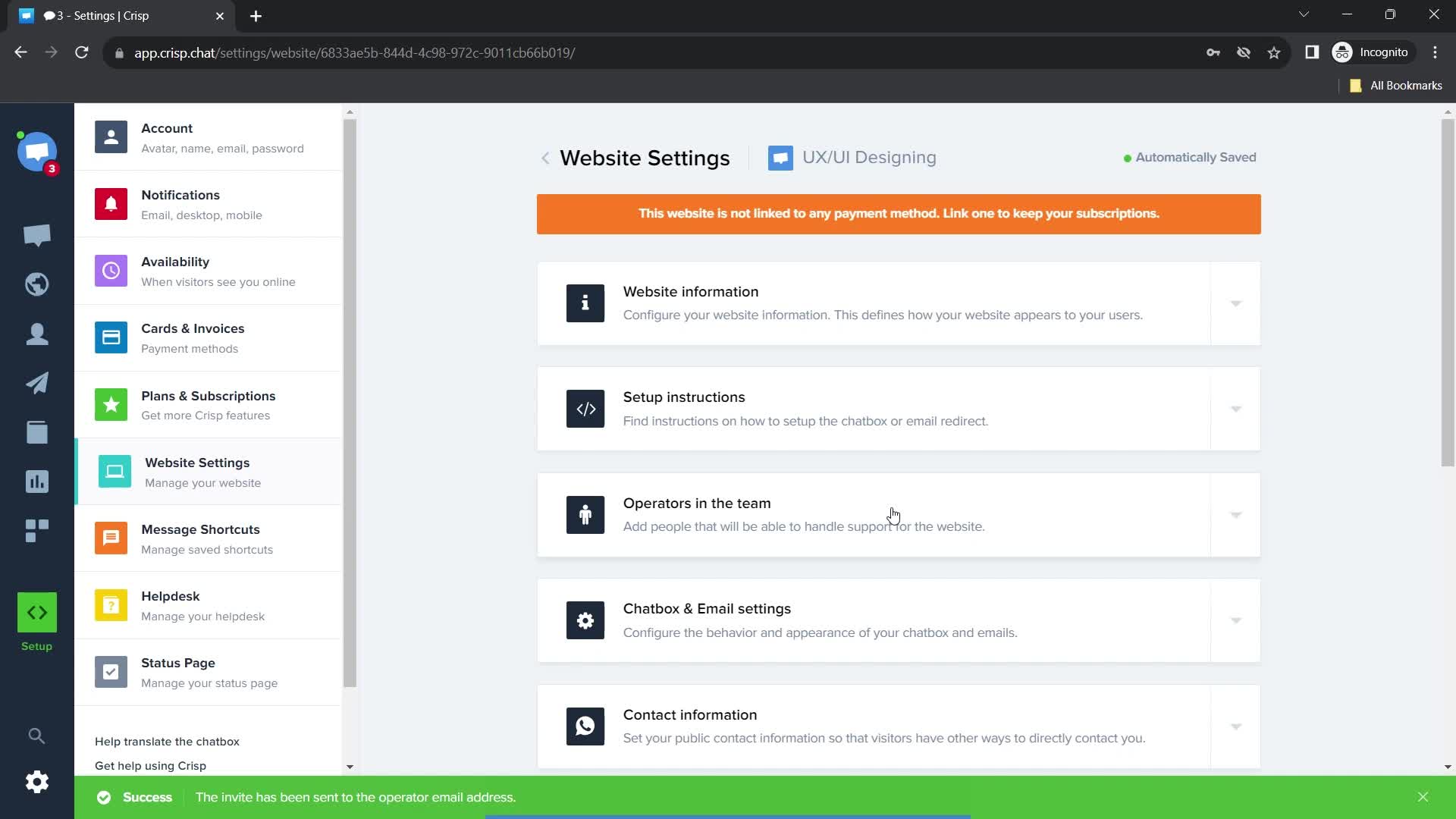The image size is (1456, 819).
Task: Navigate back using the Website Settings arrow
Action: click(x=545, y=158)
